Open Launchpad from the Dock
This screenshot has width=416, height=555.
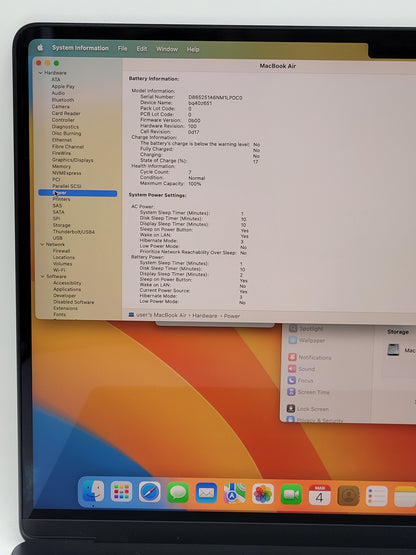[x=121, y=492]
